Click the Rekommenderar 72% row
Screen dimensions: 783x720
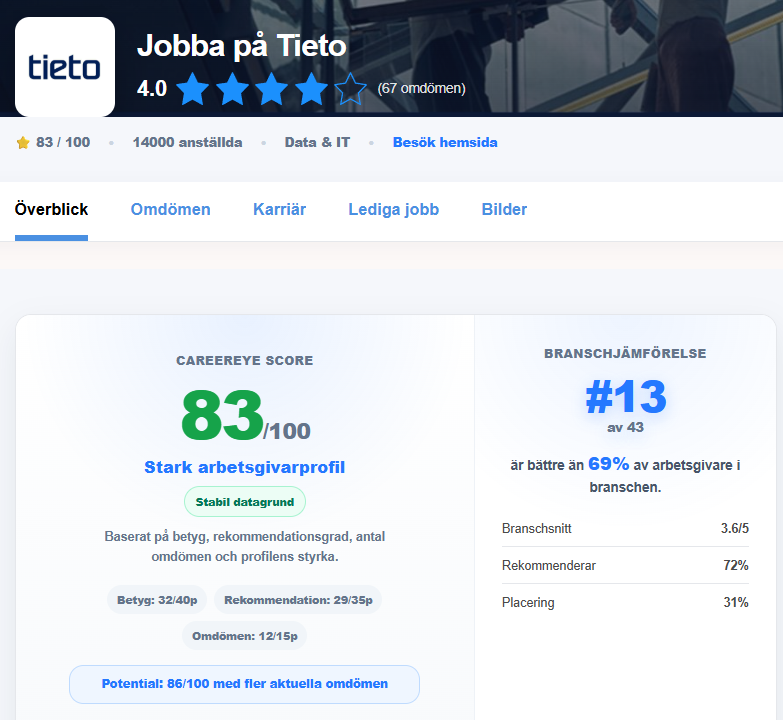click(625, 565)
